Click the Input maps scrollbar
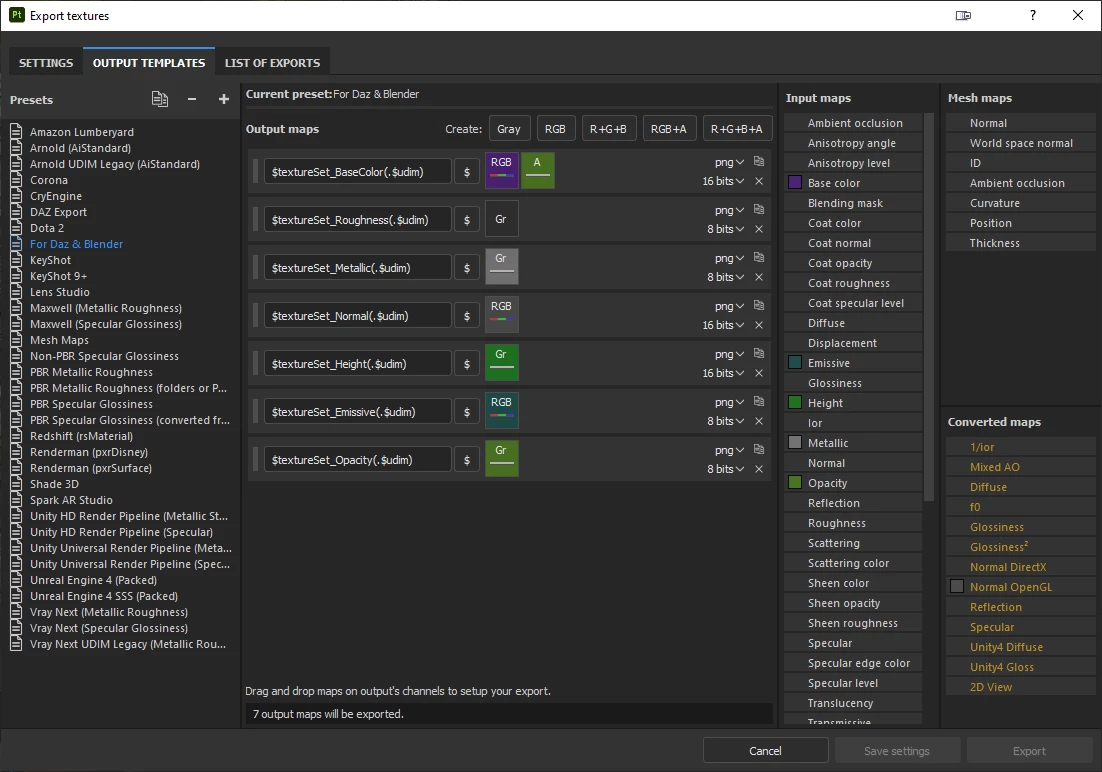This screenshot has height=772, width=1102. 929,307
